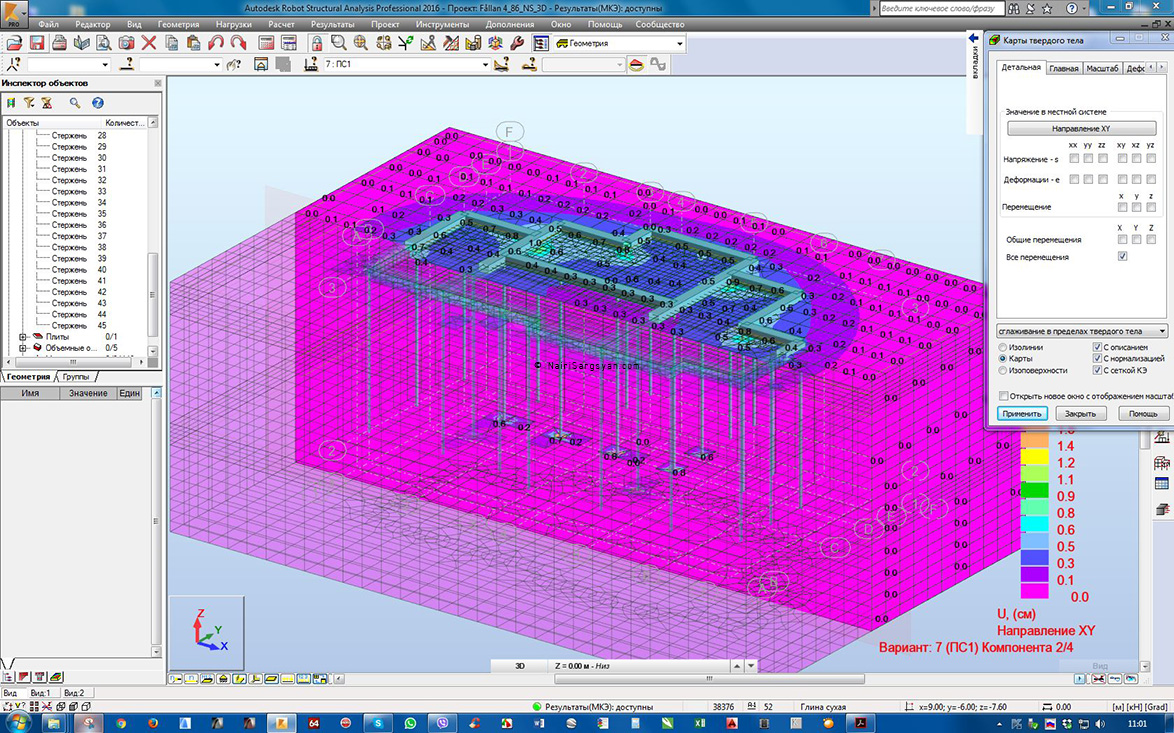The height and width of the screenshot is (733, 1174).
Task: Toggle the С нормализацией checkbox
Action: click(1097, 359)
